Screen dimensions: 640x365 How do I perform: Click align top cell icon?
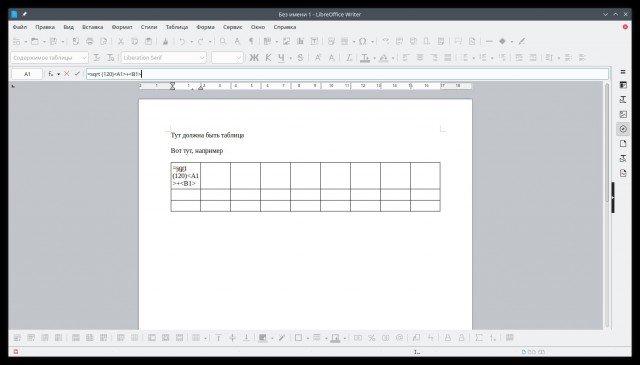[x=218, y=338]
